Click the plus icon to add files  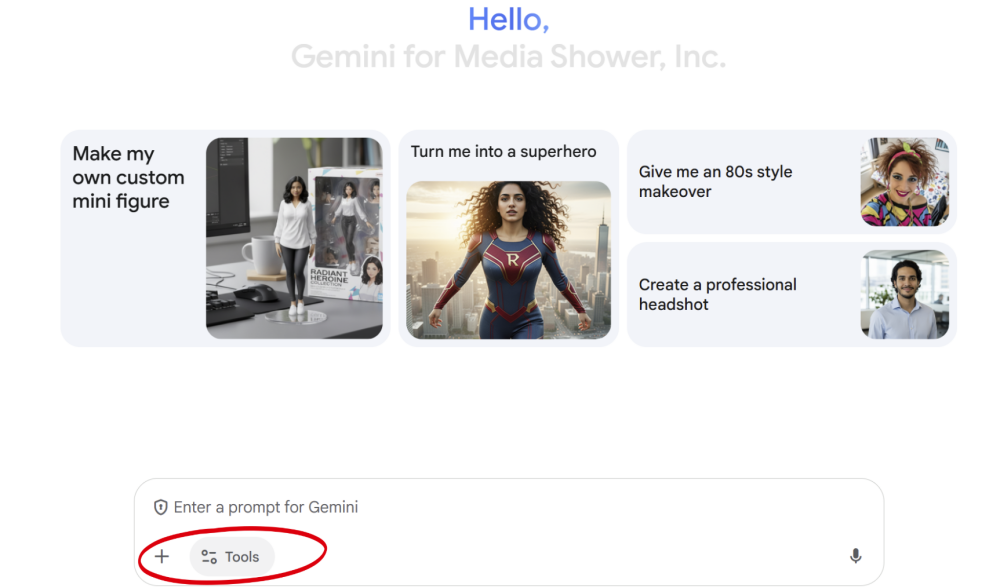pyautogui.click(x=162, y=557)
